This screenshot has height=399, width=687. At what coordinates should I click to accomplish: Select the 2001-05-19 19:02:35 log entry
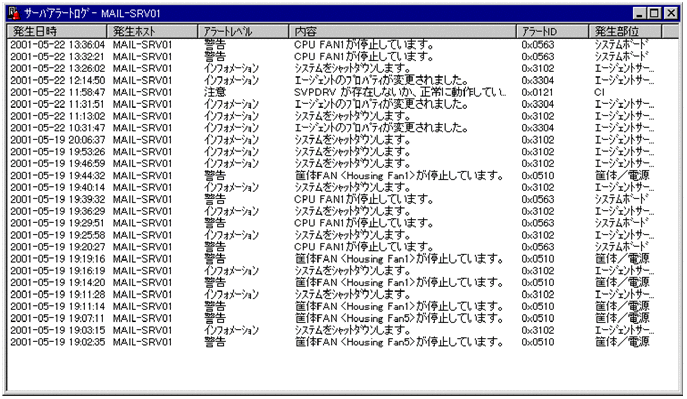tap(342, 342)
